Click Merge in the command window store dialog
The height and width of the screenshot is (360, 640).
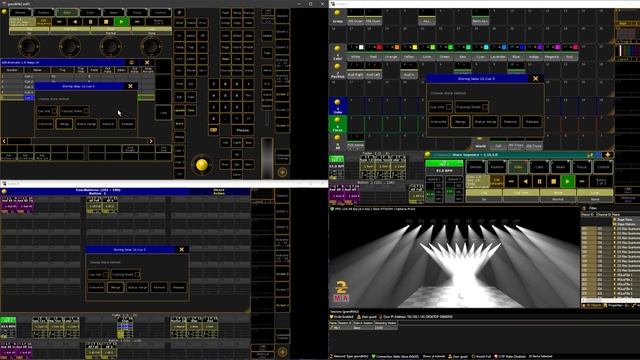pyautogui.click(x=64, y=124)
